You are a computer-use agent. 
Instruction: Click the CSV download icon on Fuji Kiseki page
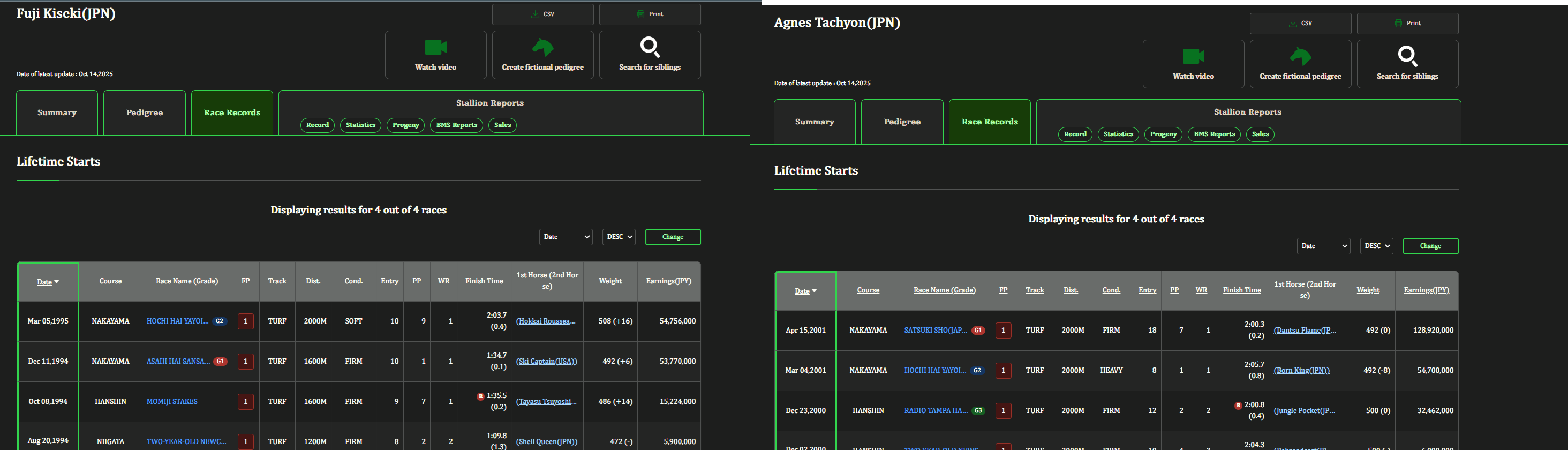pos(535,14)
